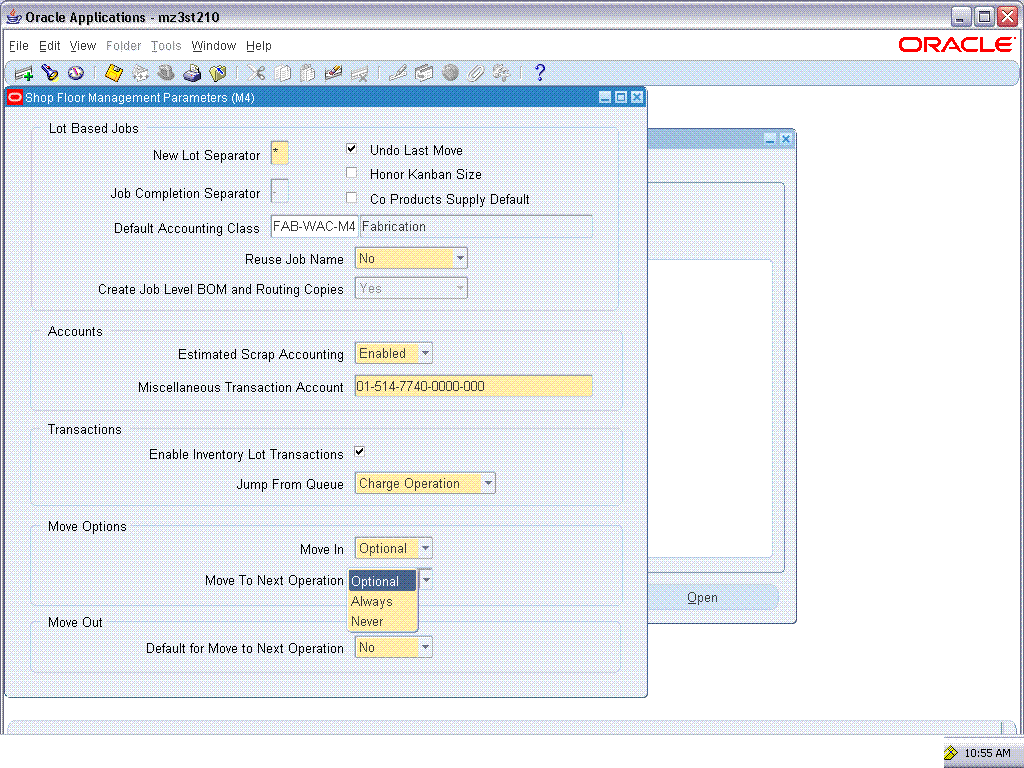This screenshot has height=768, width=1024.
Task: Minimize Shop Floor Management Parameters window
Action: [605, 97]
